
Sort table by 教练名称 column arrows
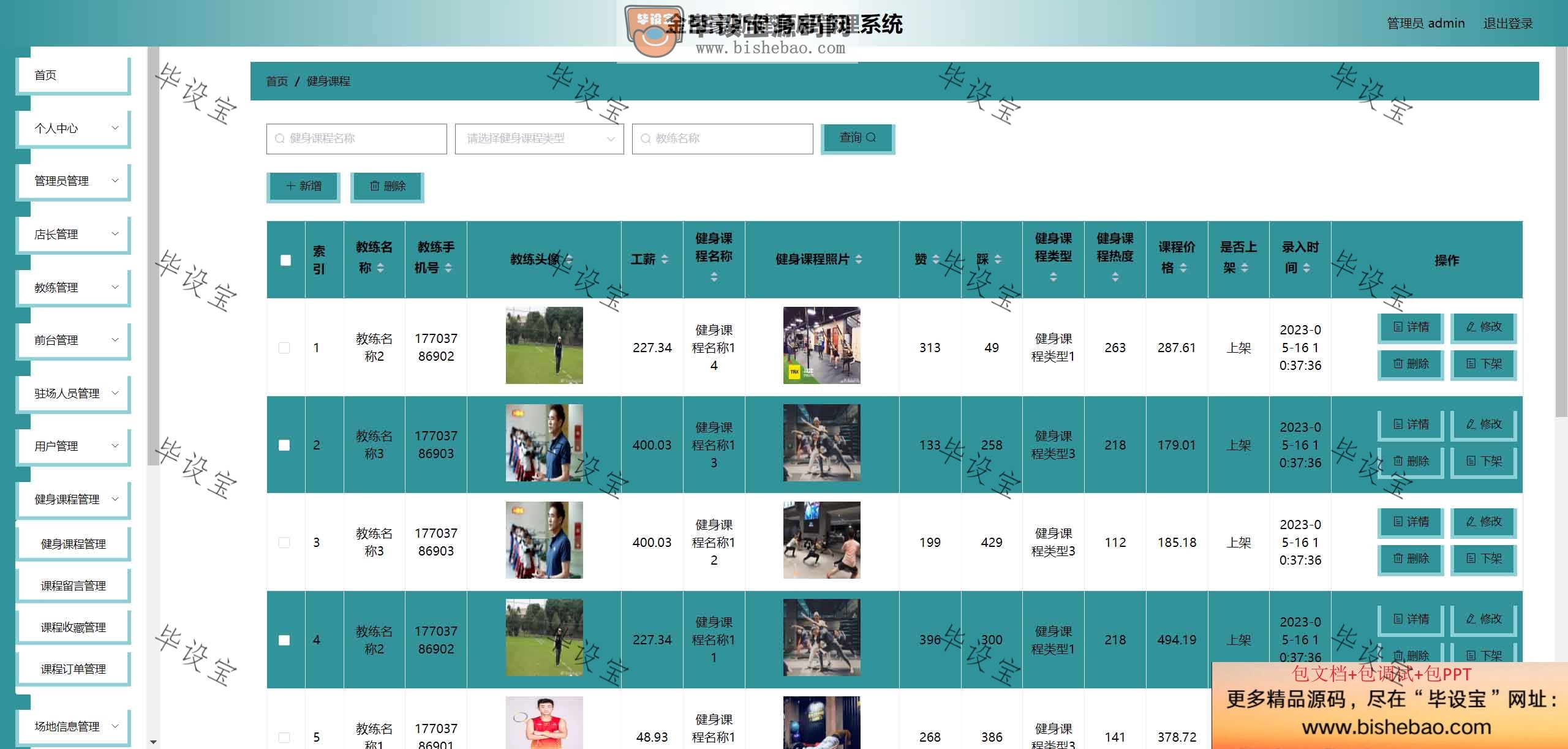click(x=380, y=268)
